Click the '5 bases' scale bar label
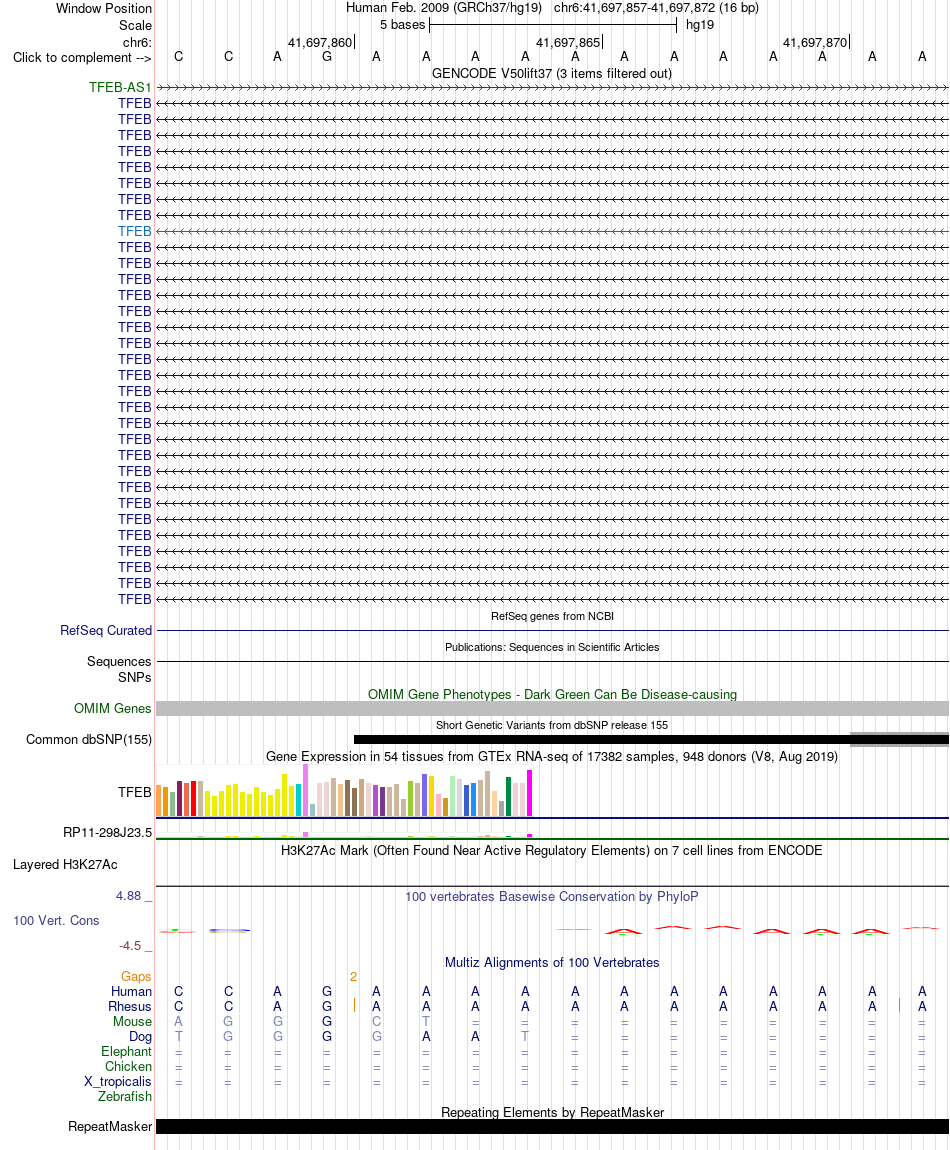Image resolution: width=950 pixels, height=1150 pixels. coord(403,24)
